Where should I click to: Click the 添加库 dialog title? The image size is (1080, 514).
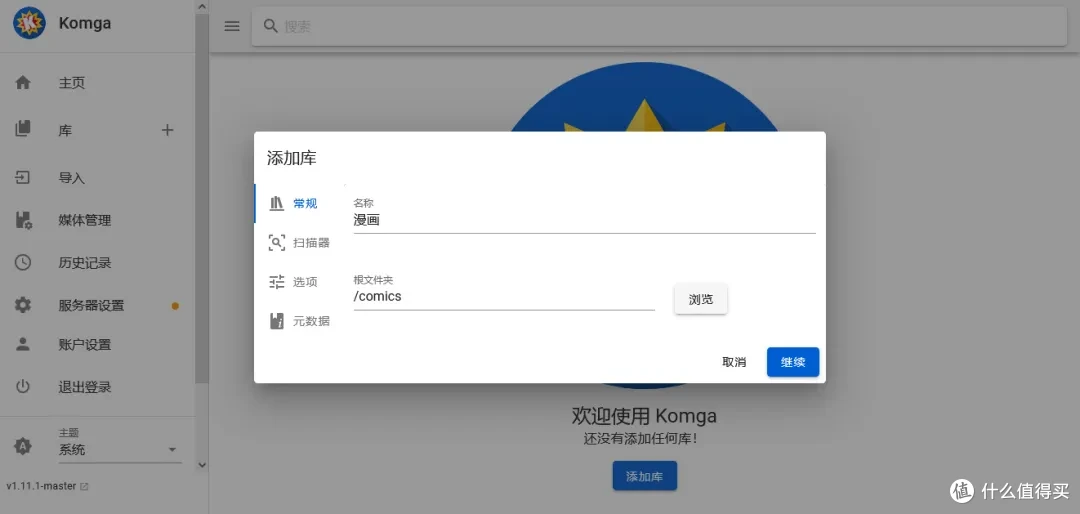pos(291,158)
